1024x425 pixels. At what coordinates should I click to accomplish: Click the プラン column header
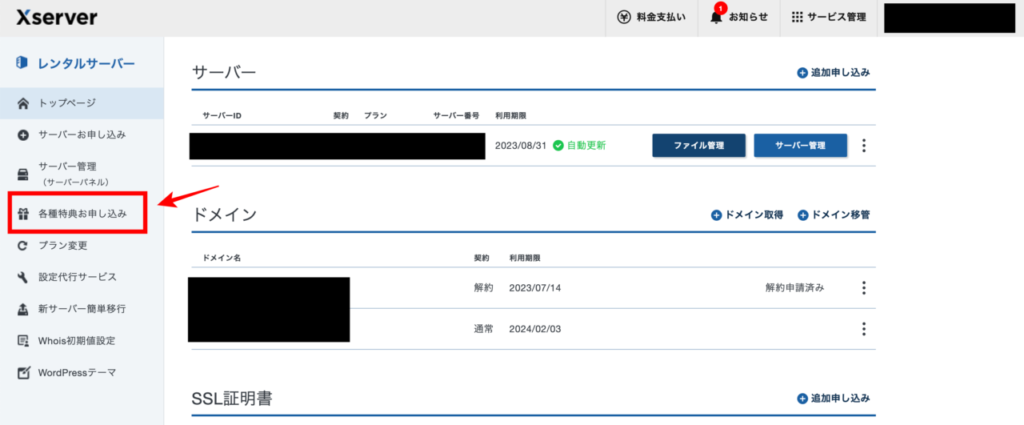(376, 116)
